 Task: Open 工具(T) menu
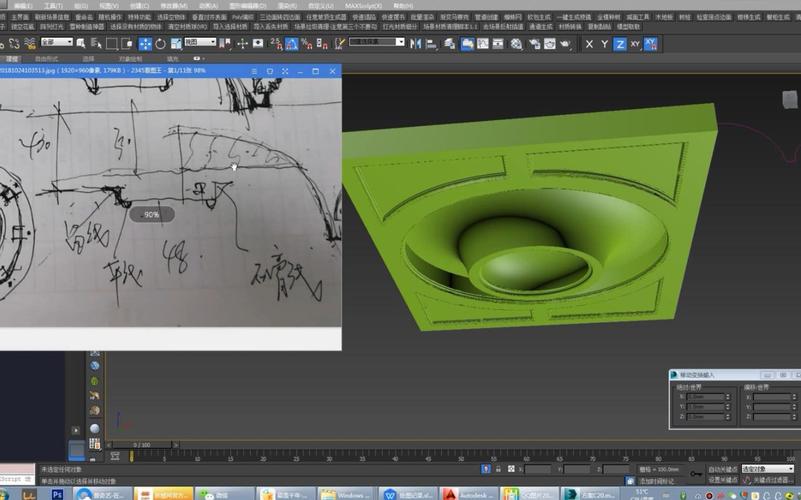pos(53,6)
